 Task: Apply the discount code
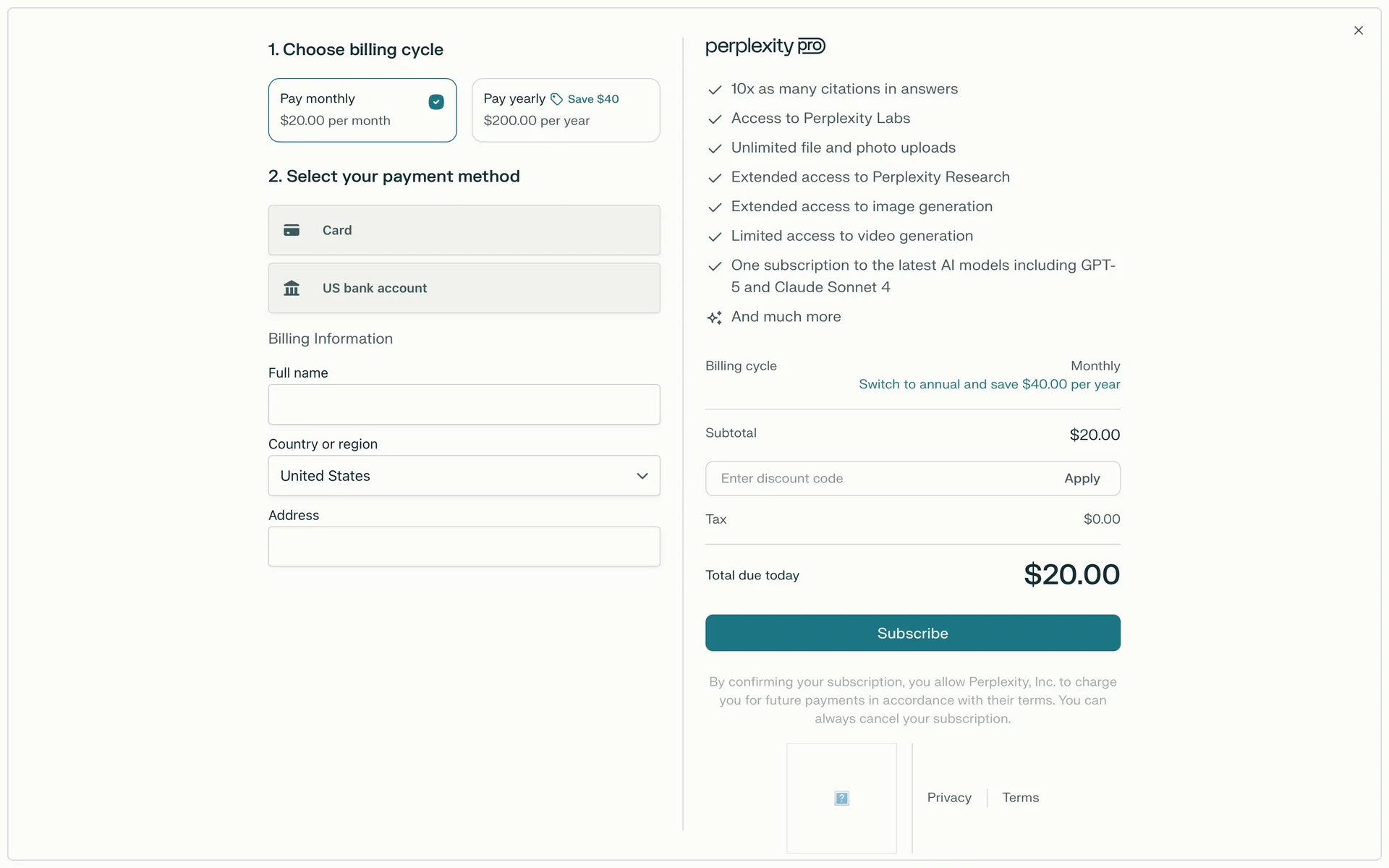[1082, 479]
